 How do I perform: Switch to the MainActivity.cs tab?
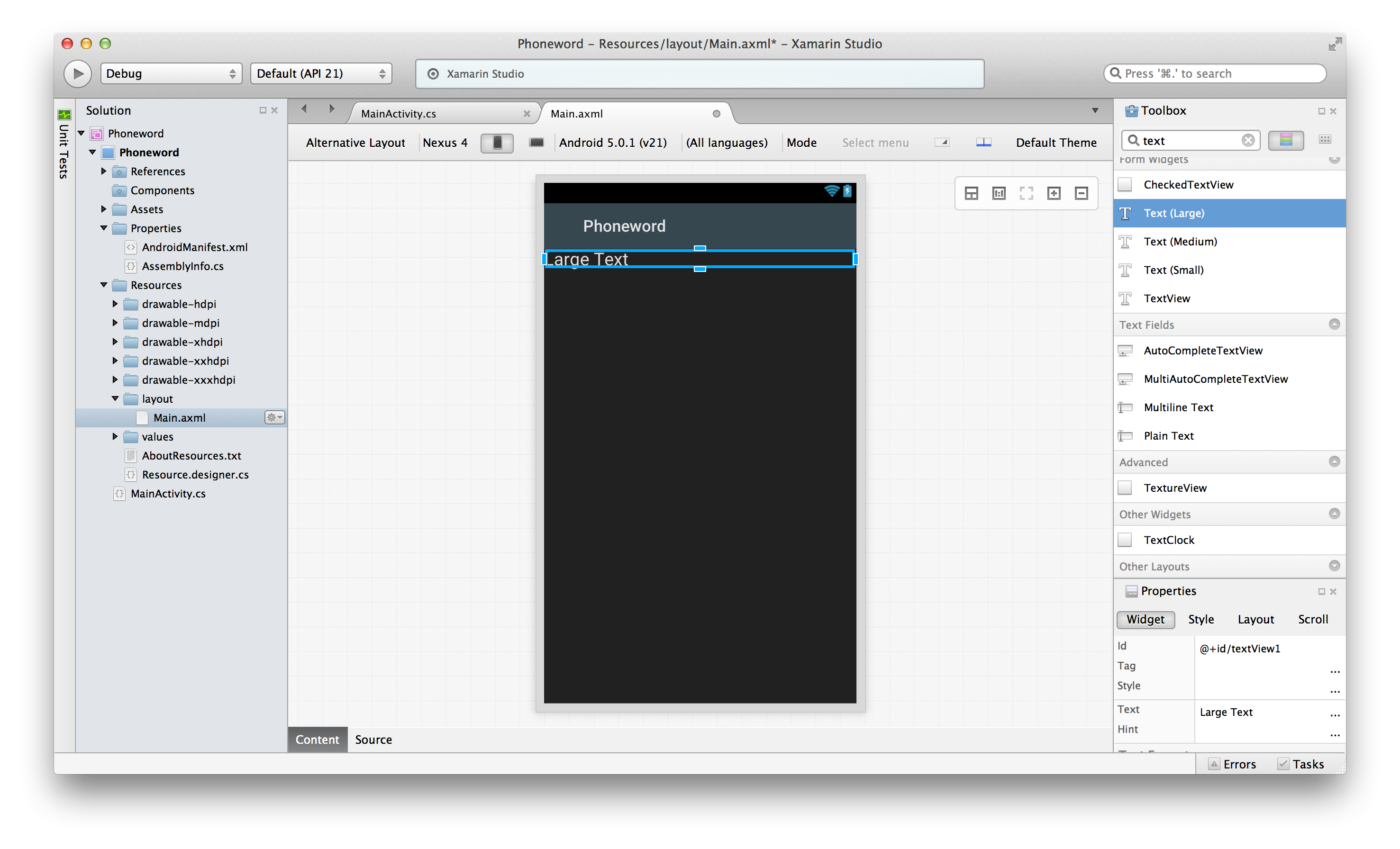(x=398, y=114)
